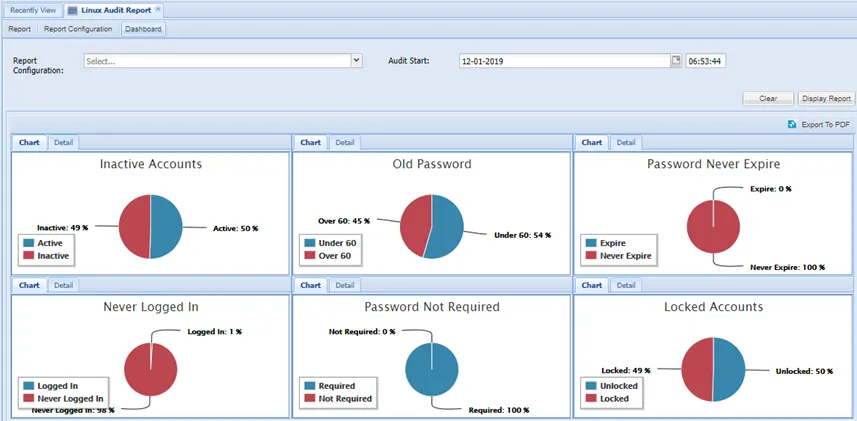The width and height of the screenshot is (857, 421).
Task: Click the 'Not Required: 0 %' chart label
Action: coord(362,331)
